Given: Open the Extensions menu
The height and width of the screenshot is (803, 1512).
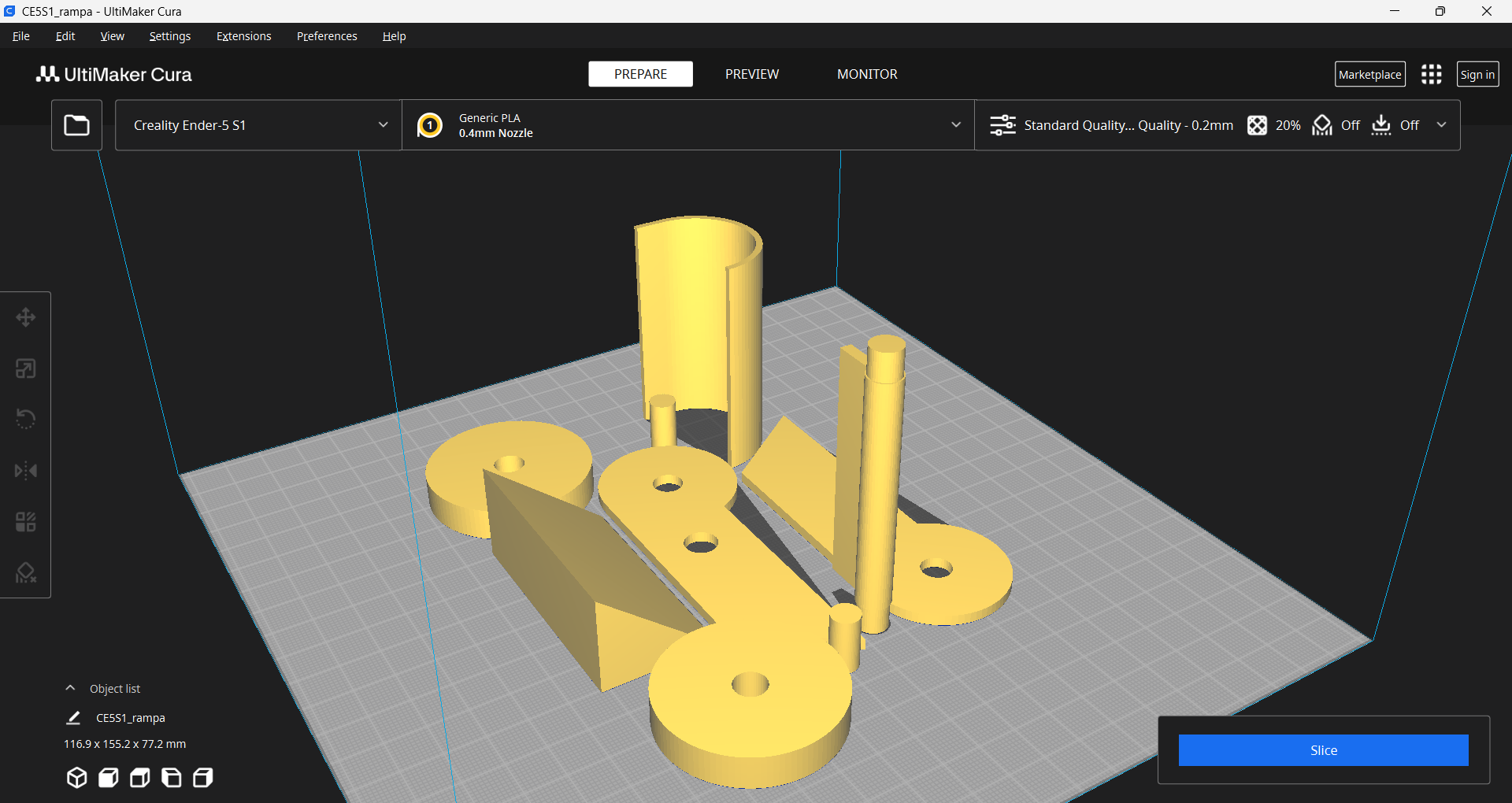Looking at the screenshot, I should click(243, 35).
